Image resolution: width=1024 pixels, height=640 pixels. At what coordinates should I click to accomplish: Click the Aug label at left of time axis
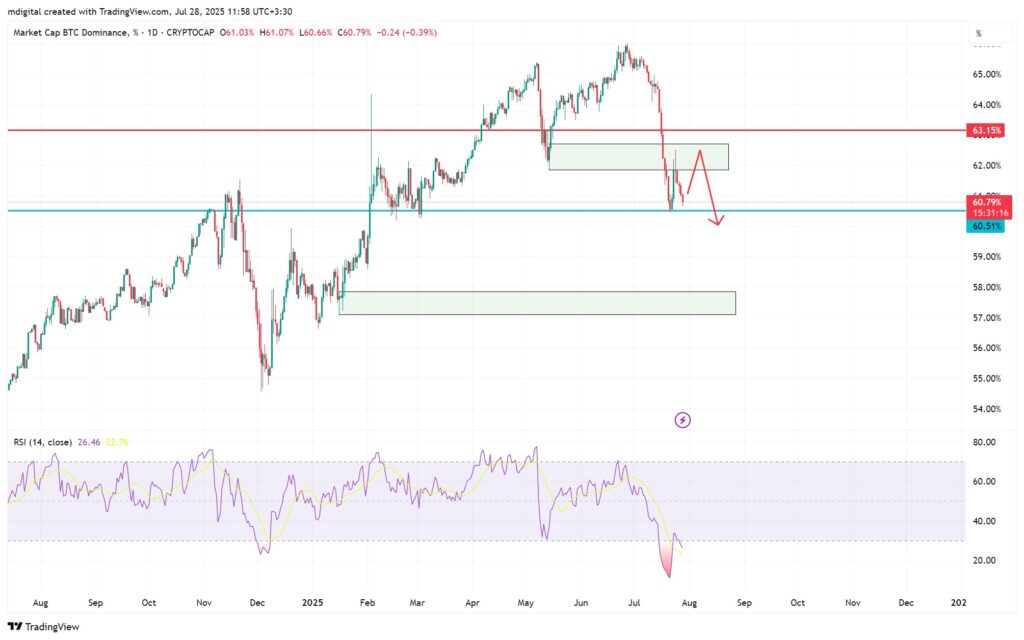click(x=41, y=603)
